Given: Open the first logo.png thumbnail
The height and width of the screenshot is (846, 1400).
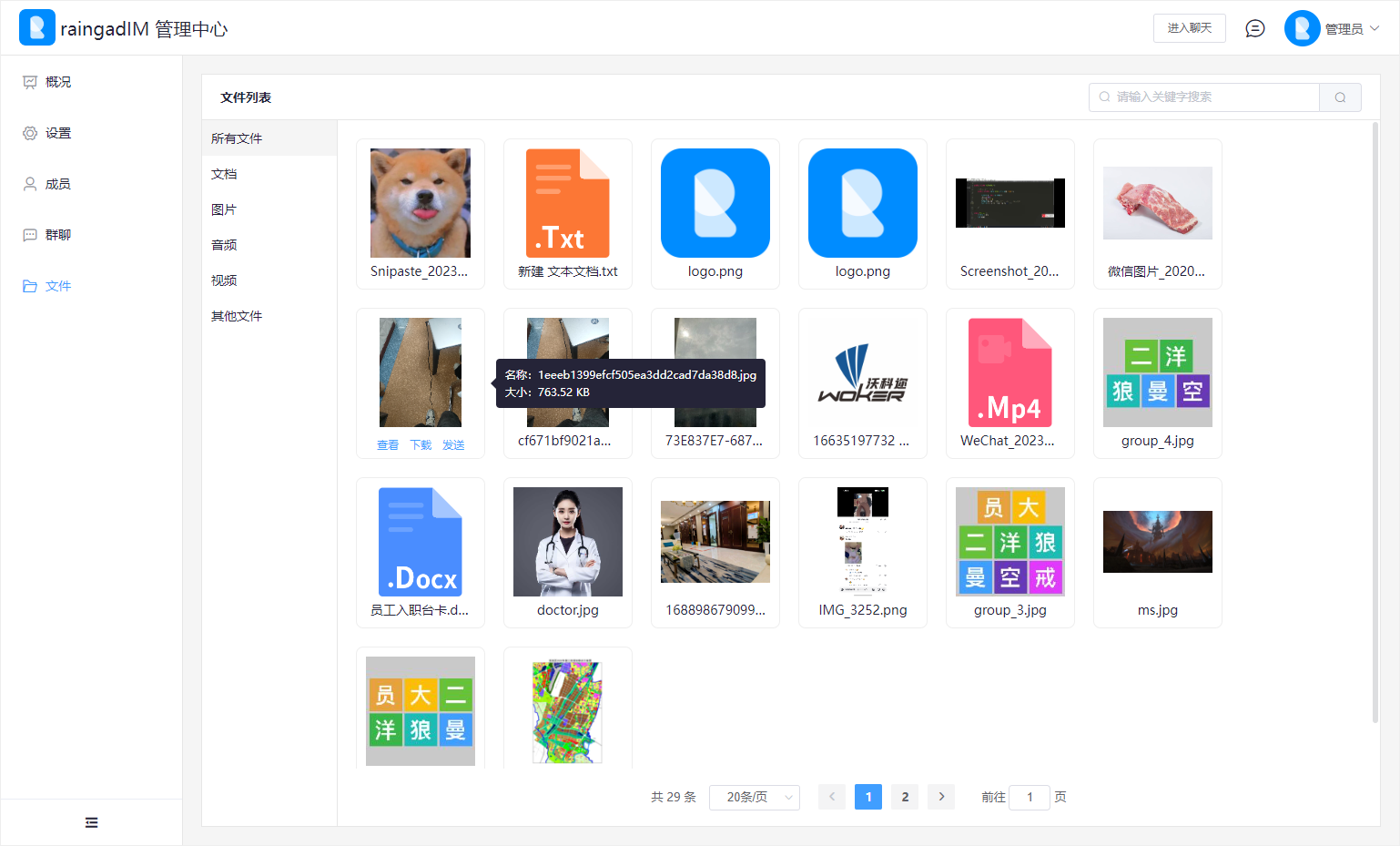Looking at the screenshot, I should point(715,203).
